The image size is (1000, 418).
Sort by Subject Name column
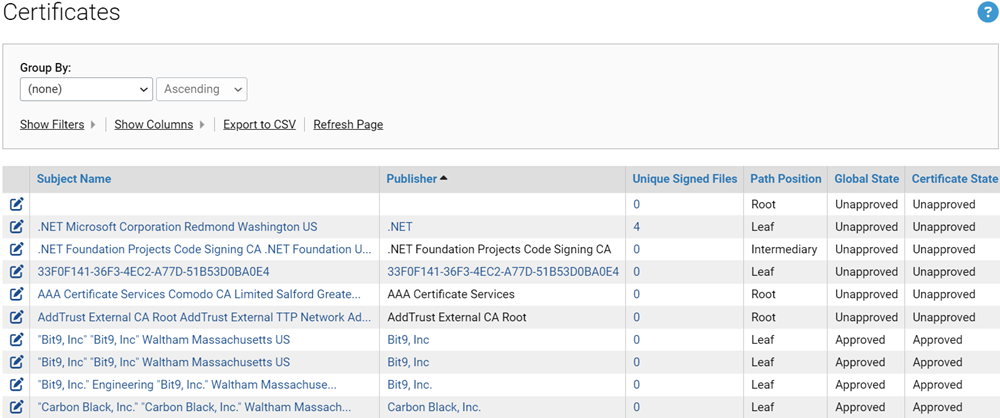(x=74, y=179)
